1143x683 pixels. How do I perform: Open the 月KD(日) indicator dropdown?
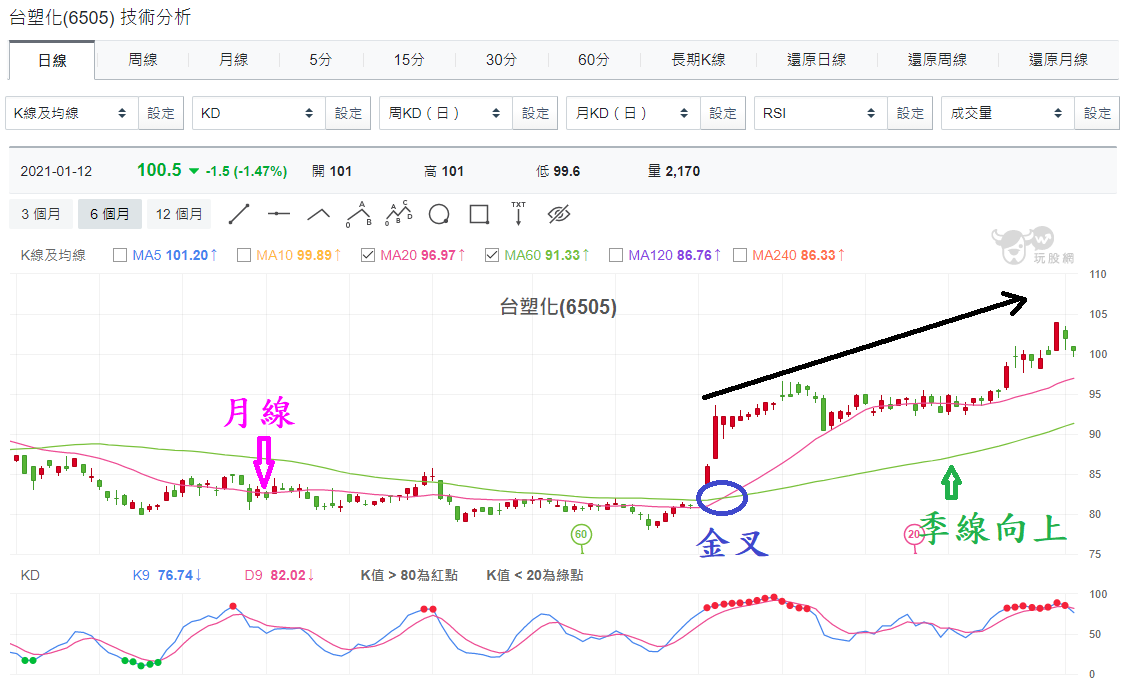[633, 113]
